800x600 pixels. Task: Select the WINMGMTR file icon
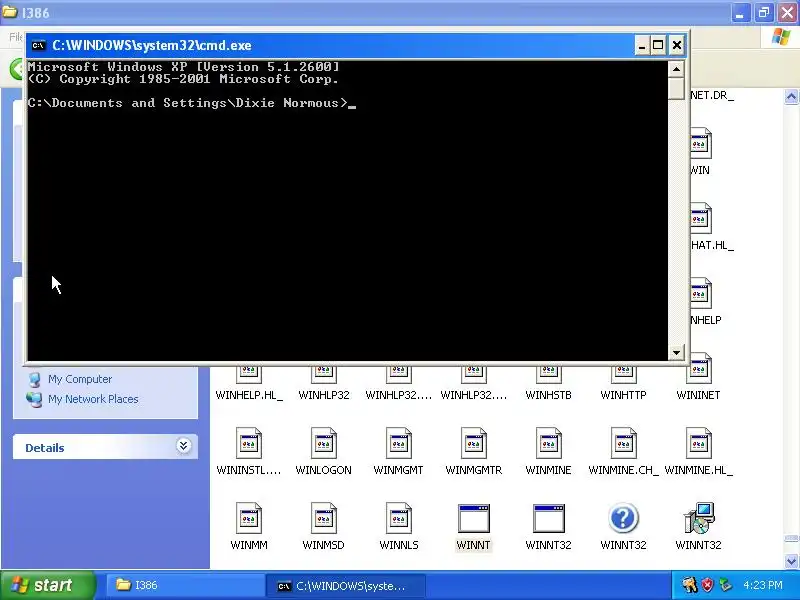tap(474, 443)
